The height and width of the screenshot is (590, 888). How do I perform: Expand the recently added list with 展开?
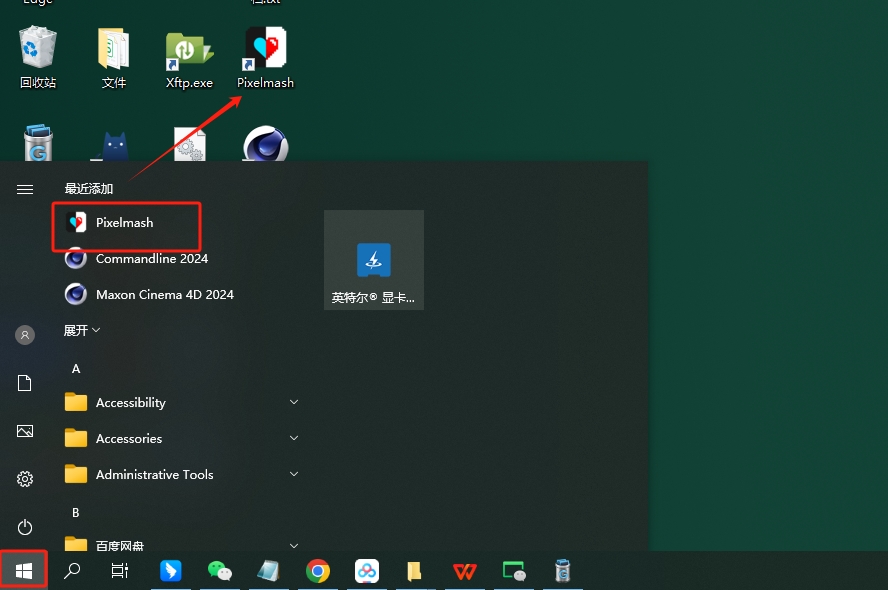[82, 330]
